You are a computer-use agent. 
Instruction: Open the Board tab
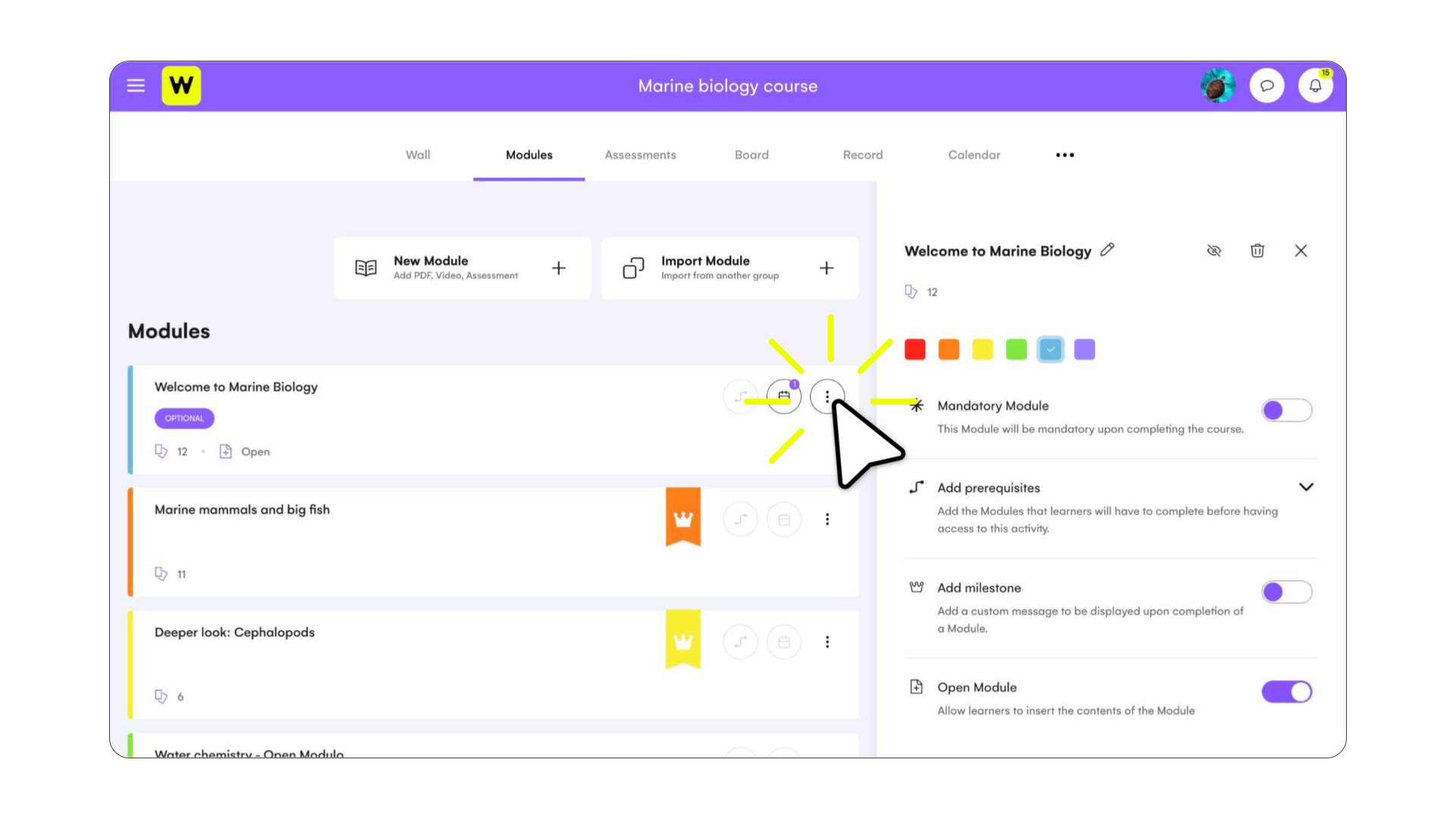(x=752, y=155)
